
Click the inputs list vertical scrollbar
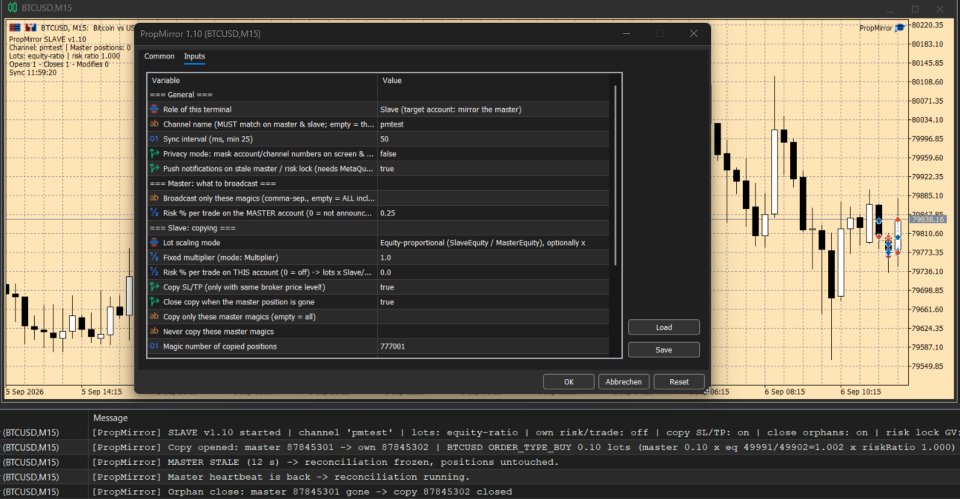(x=615, y=176)
